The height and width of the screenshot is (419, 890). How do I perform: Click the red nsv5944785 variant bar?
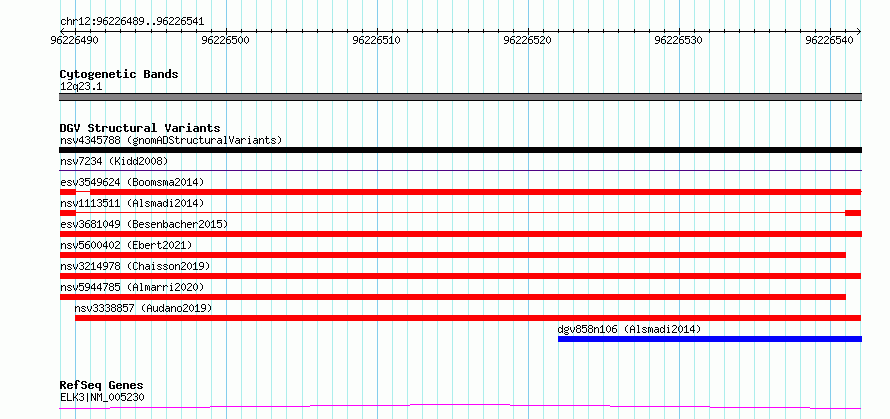click(452, 297)
